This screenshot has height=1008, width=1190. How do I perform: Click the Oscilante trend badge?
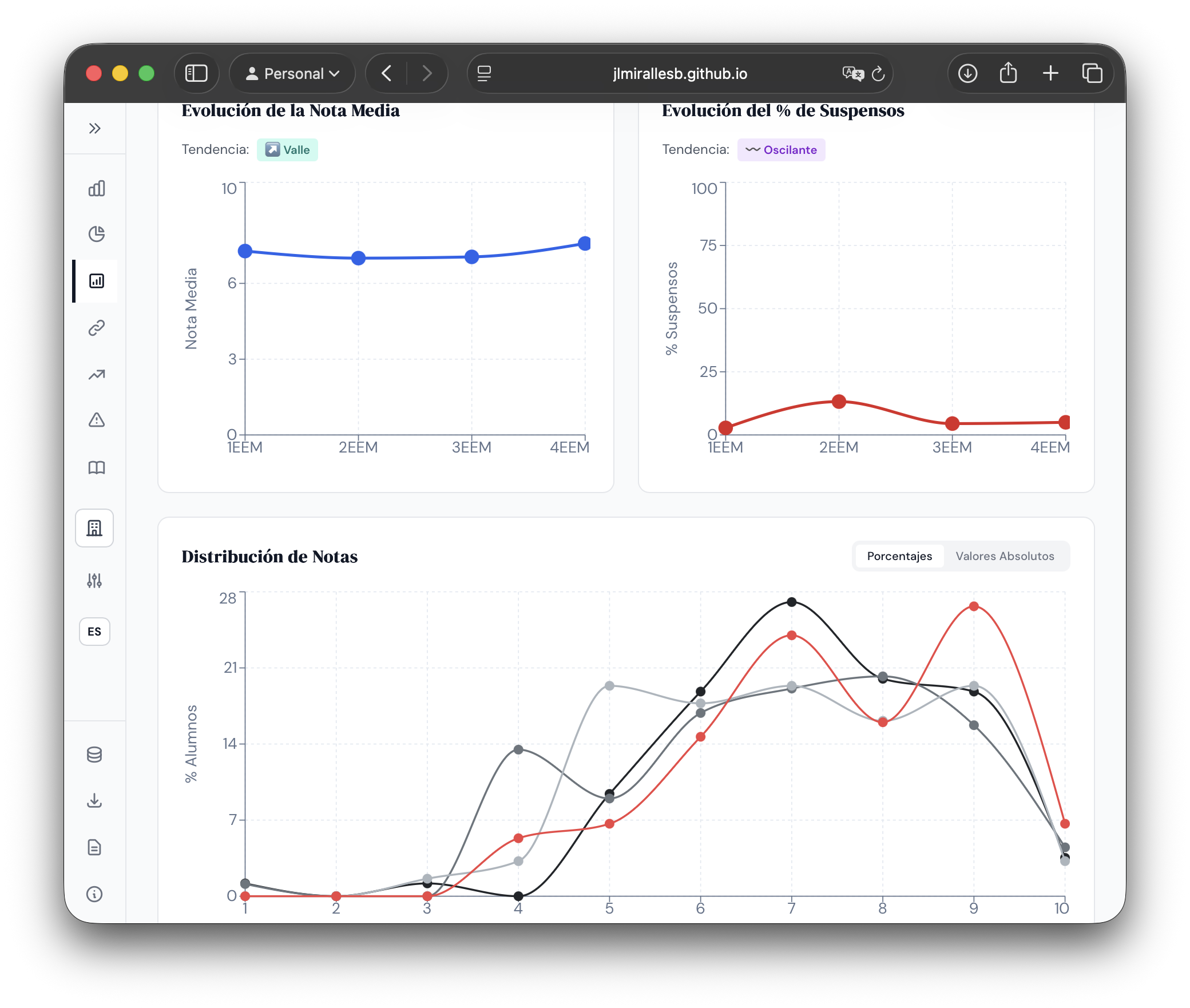[x=782, y=150]
